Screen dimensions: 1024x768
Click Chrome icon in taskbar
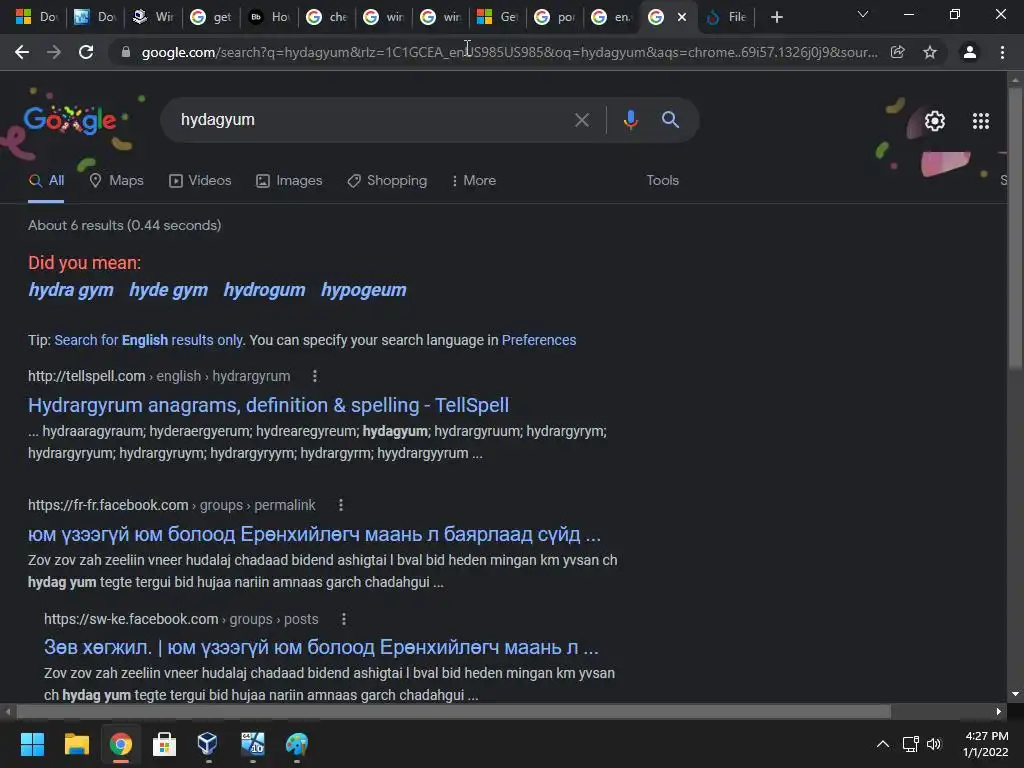click(x=121, y=744)
